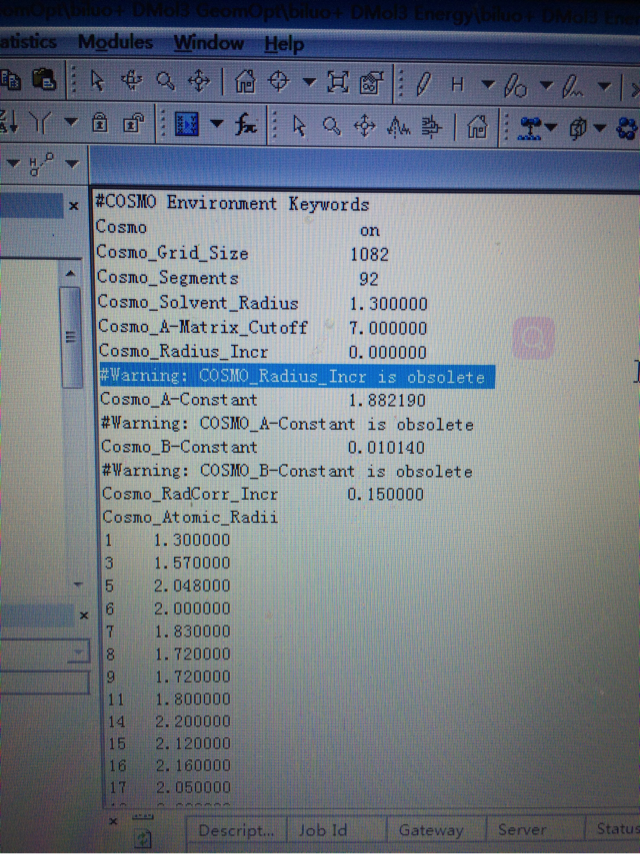
Task: Expand the sketch fragment dropdown arrow
Action: (604, 86)
